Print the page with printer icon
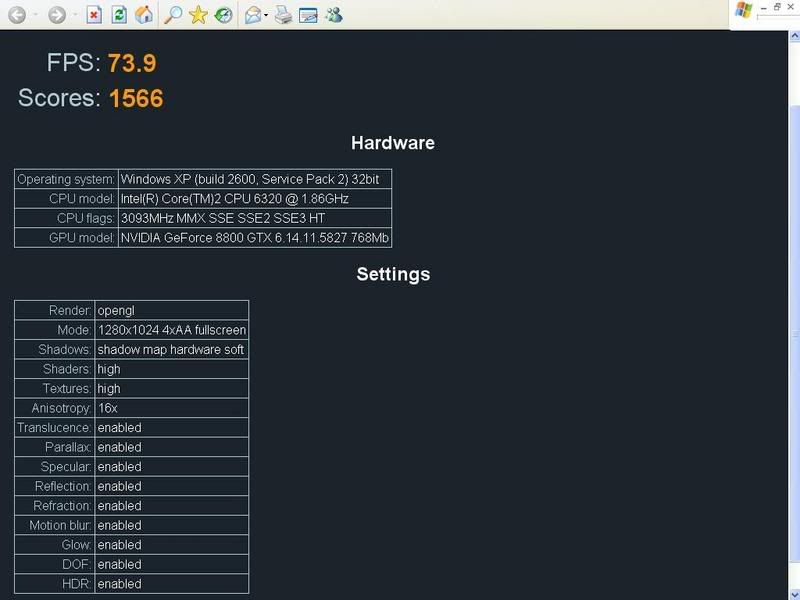The image size is (800, 600). [283, 15]
